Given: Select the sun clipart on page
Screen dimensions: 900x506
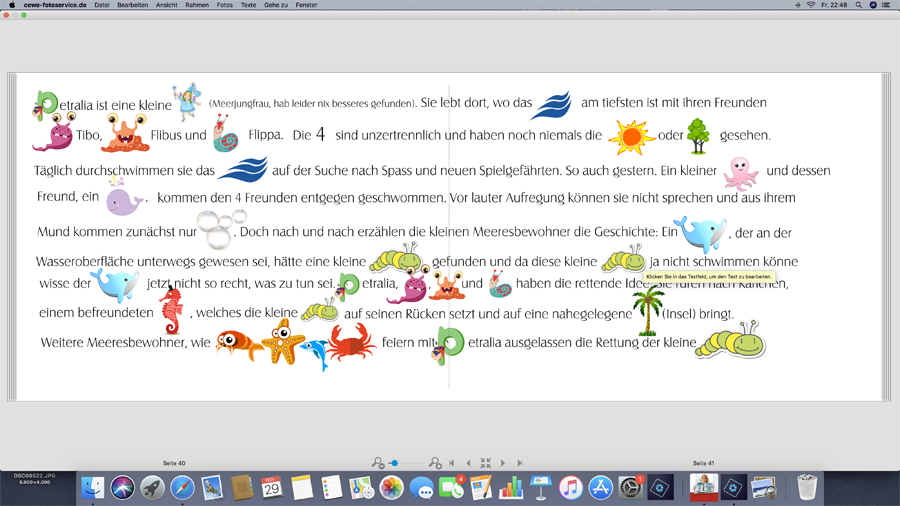Looking at the screenshot, I should (x=631, y=137).
